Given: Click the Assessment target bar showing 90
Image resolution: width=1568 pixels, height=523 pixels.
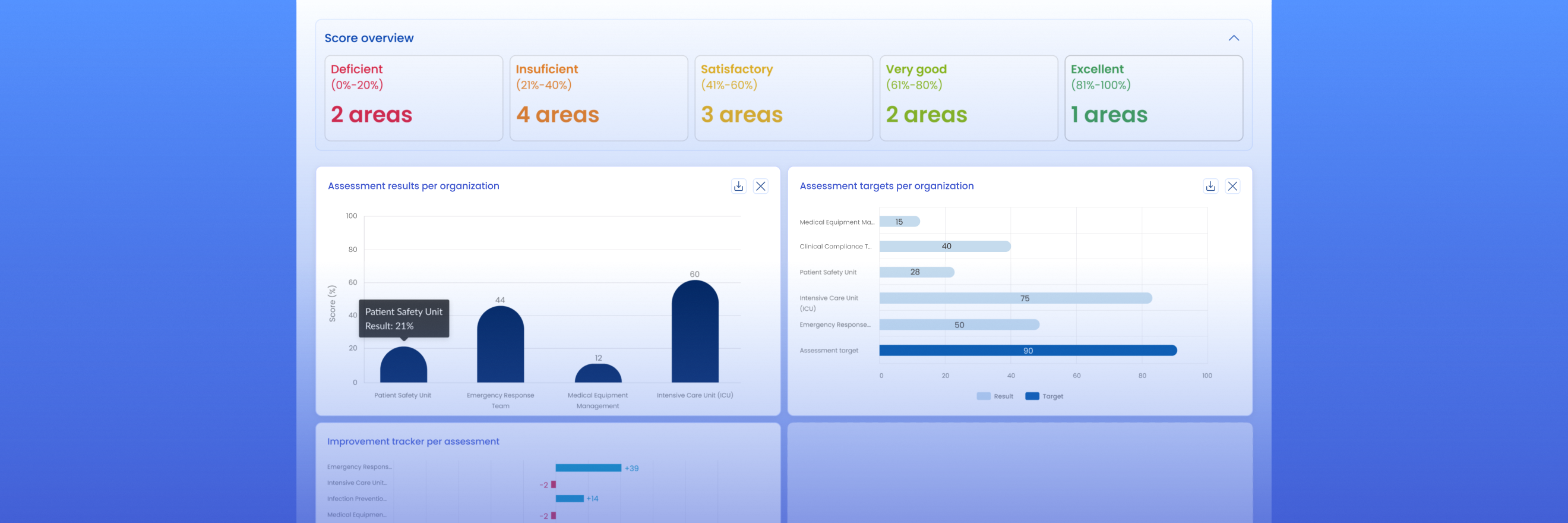Looking at the screenshot, I should 1028,350.
